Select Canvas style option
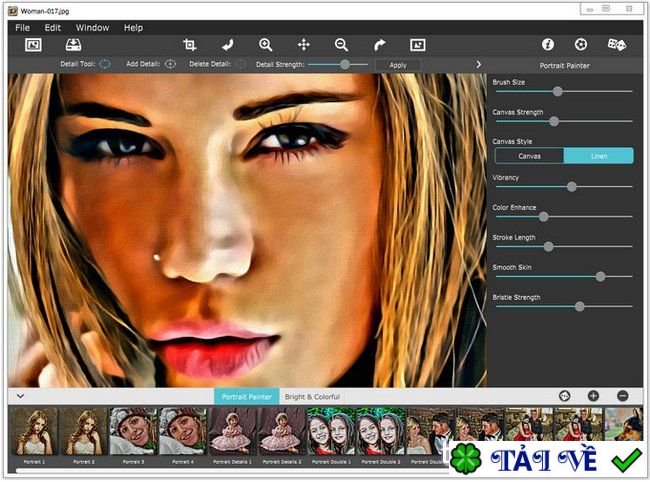The image size is (650, 482). click(x=528, y=155)
